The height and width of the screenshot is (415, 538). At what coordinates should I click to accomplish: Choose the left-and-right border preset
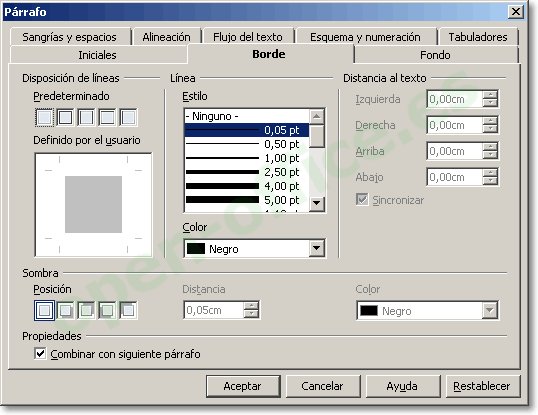tap(86, 117)
